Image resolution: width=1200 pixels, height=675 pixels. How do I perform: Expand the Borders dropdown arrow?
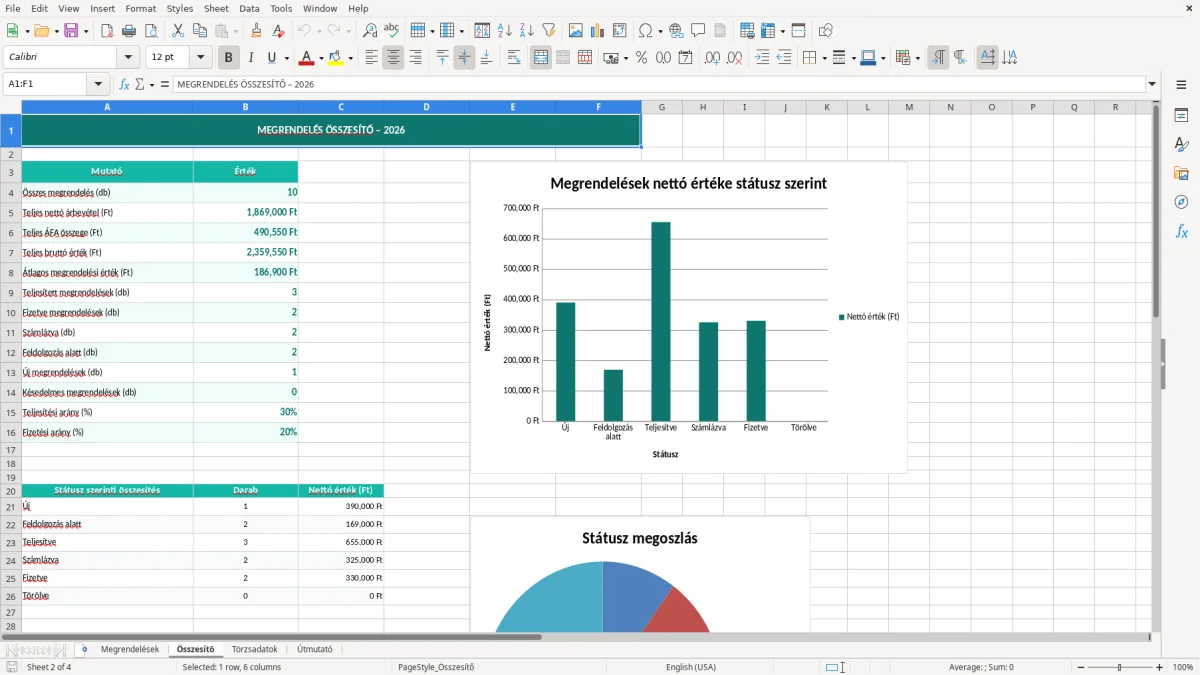(x=824, y=58)
